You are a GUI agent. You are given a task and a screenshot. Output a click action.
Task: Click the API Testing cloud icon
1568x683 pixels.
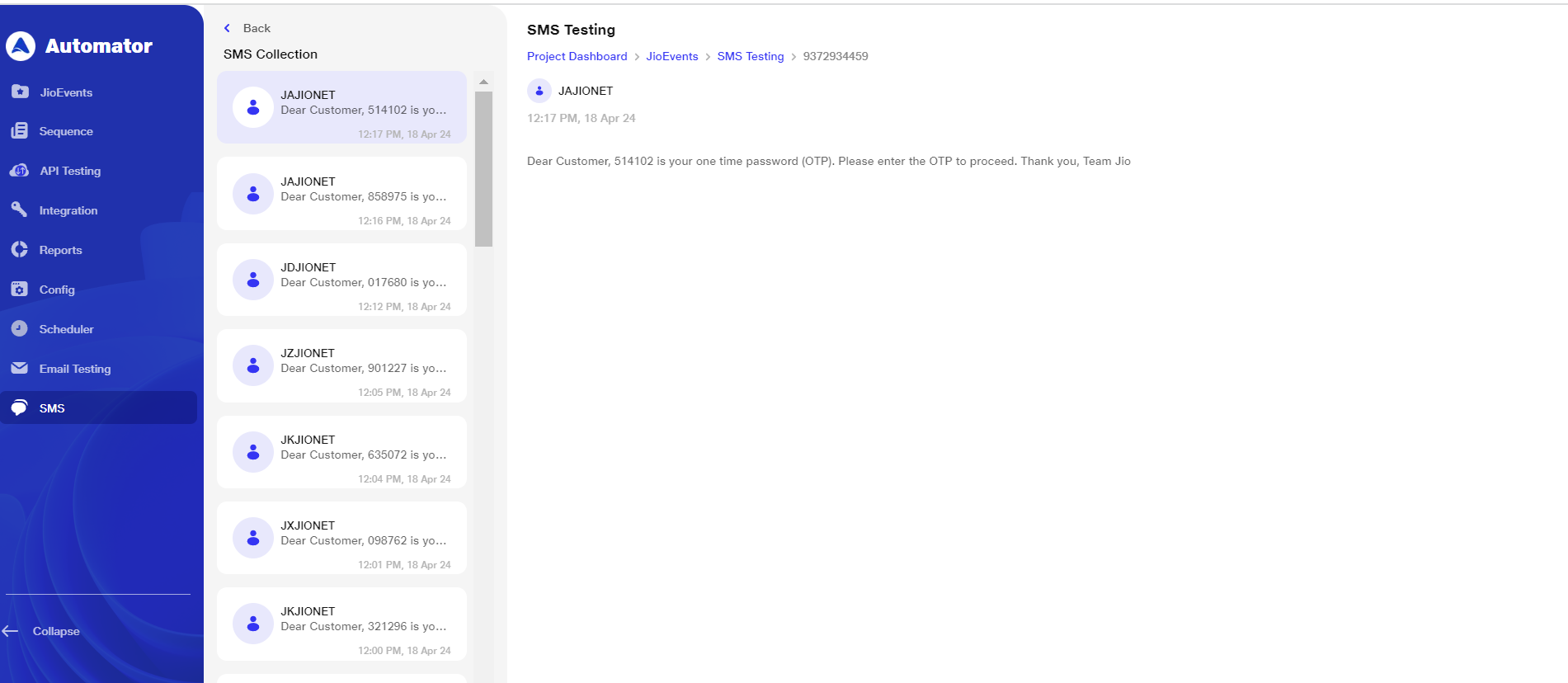point(20,171)
